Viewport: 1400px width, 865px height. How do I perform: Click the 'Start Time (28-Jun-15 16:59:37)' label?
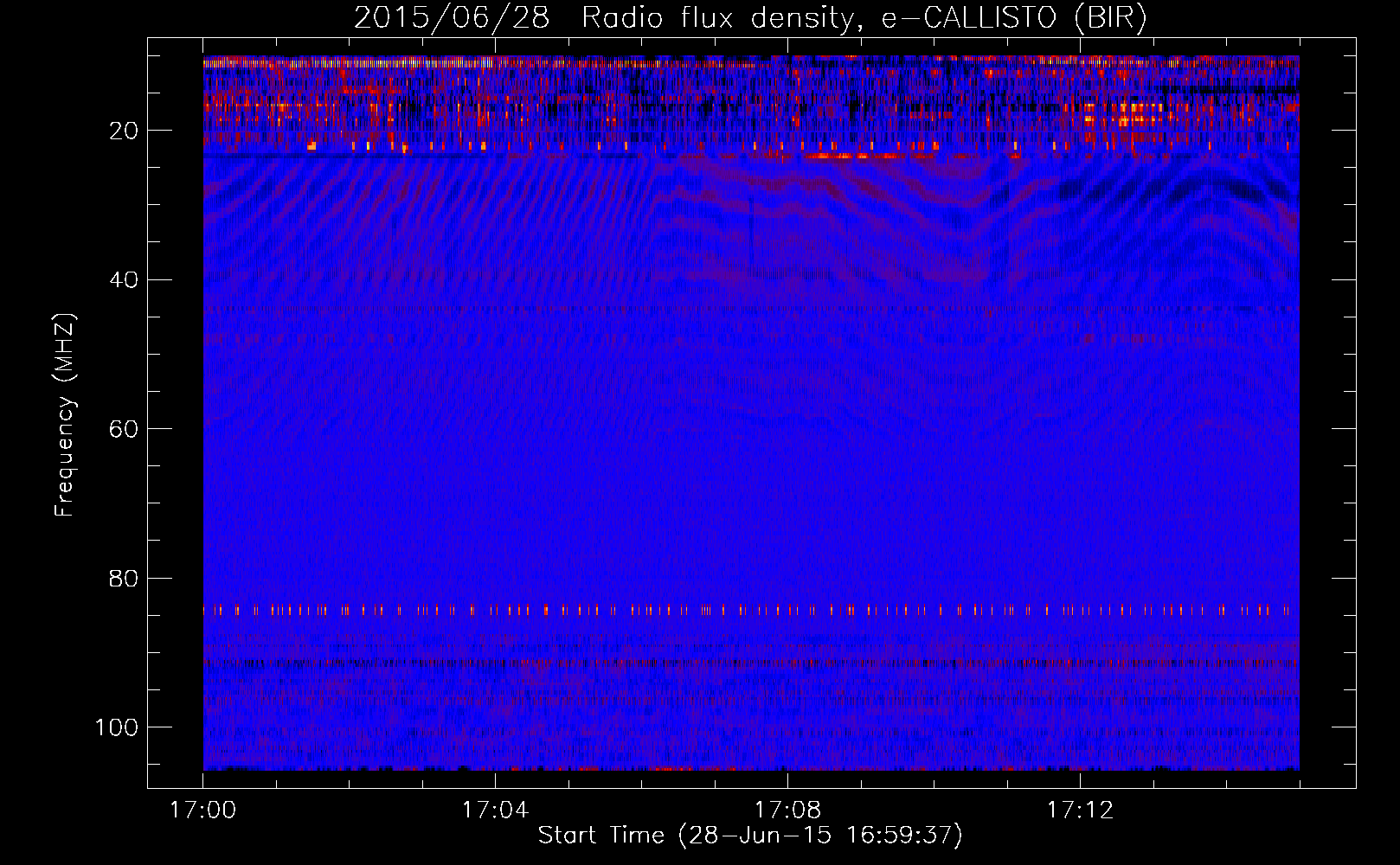[x=750, y=836]
